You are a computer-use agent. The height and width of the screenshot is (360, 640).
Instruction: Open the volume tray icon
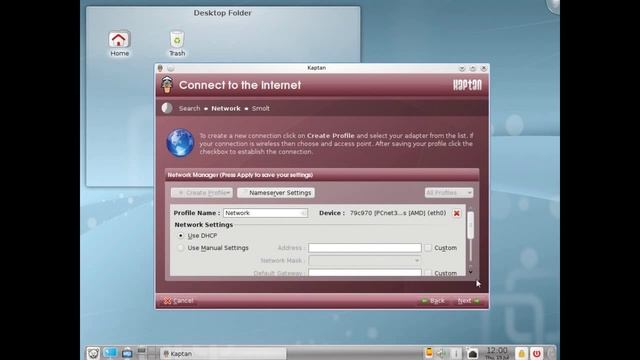[442, 353]
